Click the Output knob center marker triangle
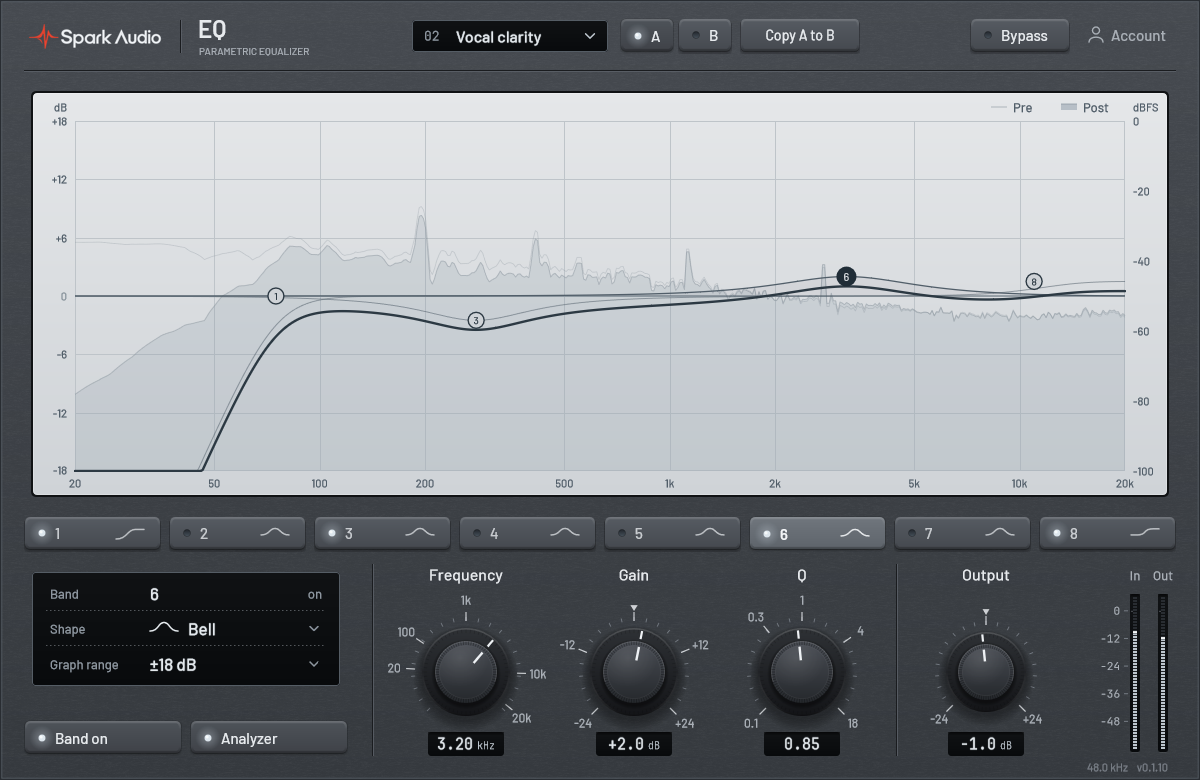Image resolution: width=1200 pixels, height=780 pixels. (986, 611)
